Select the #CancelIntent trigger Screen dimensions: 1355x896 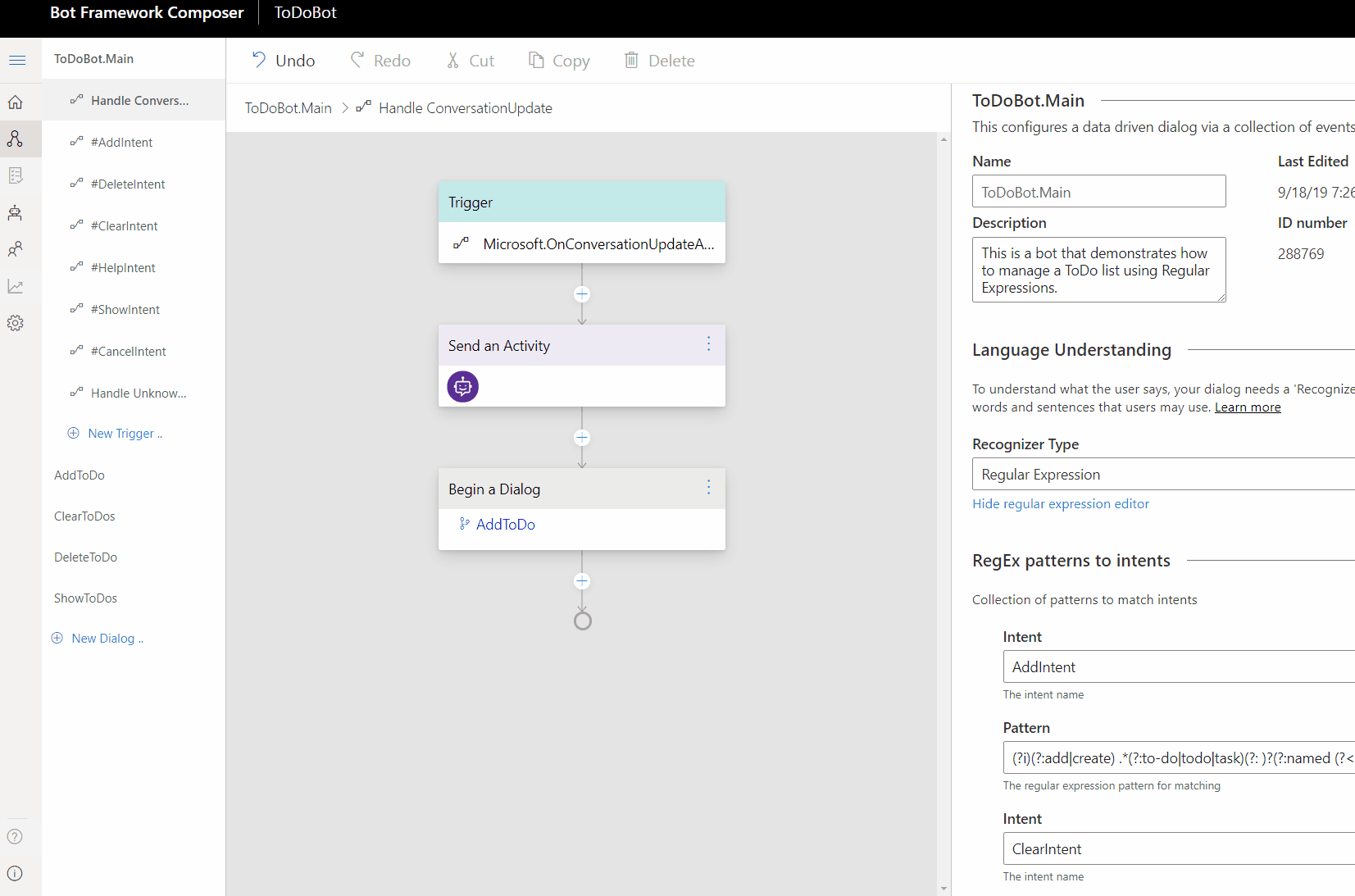tap(134, 351)
